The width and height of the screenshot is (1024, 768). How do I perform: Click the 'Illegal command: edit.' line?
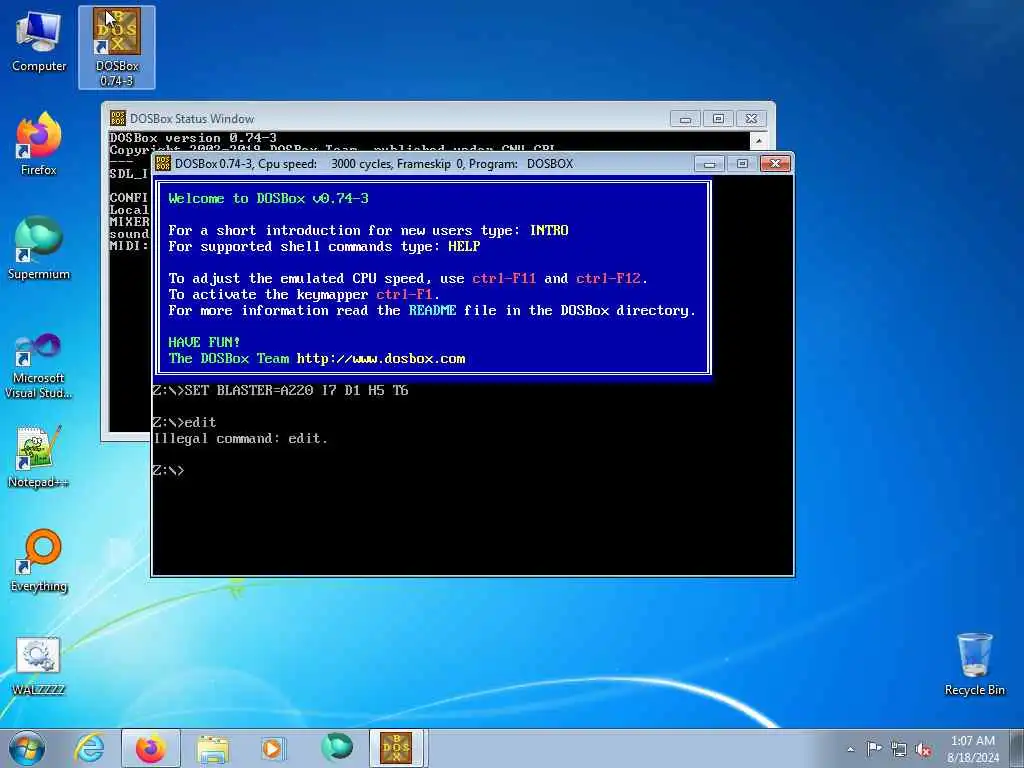click(x=240, y=438)
